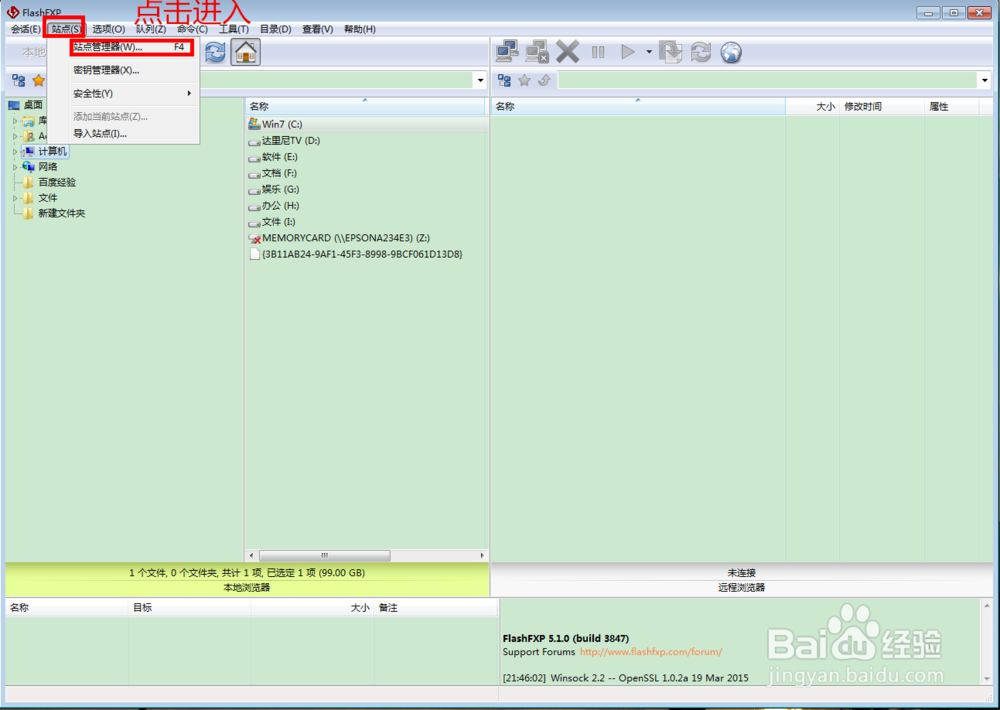The width and height of the screenshot is (1000, 710).
Task: Select the 百度经验 folder in tree
Action: tap(57, 182)
